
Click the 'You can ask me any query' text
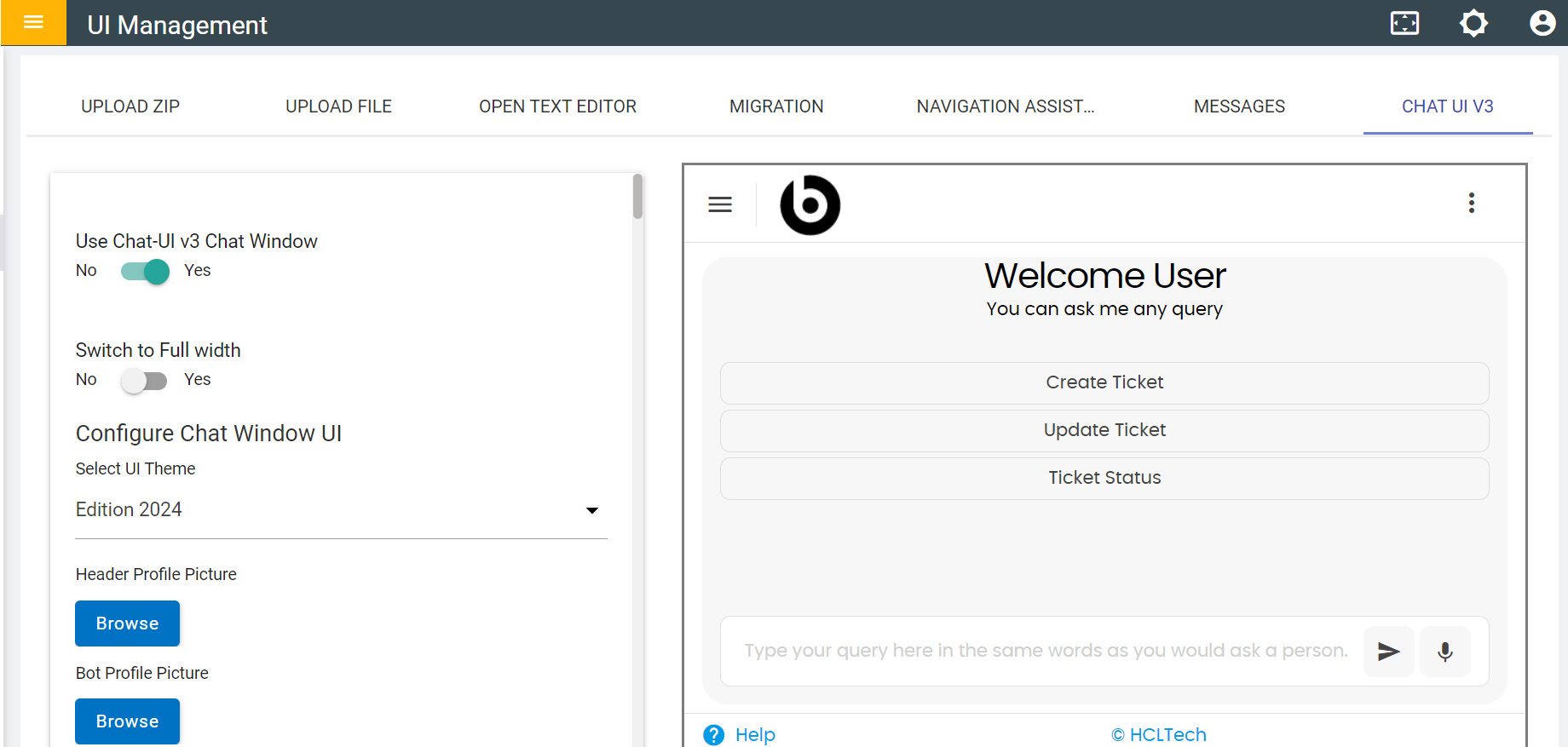[1104, 309]
